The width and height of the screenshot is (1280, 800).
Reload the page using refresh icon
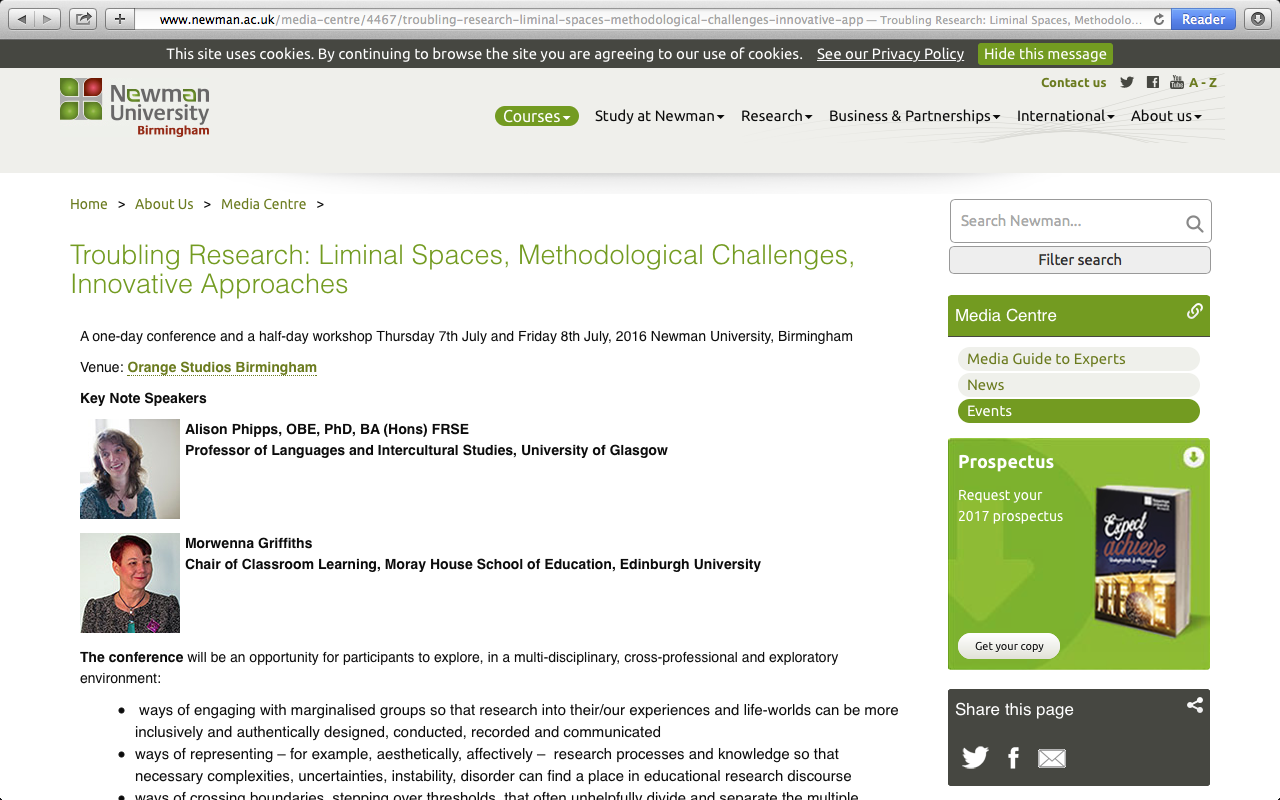coord(1159,19)
